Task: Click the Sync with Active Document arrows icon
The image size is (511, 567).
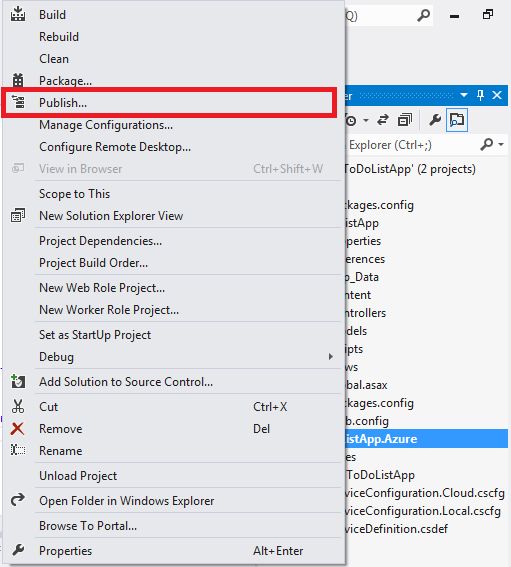Action: coord(383,120)
